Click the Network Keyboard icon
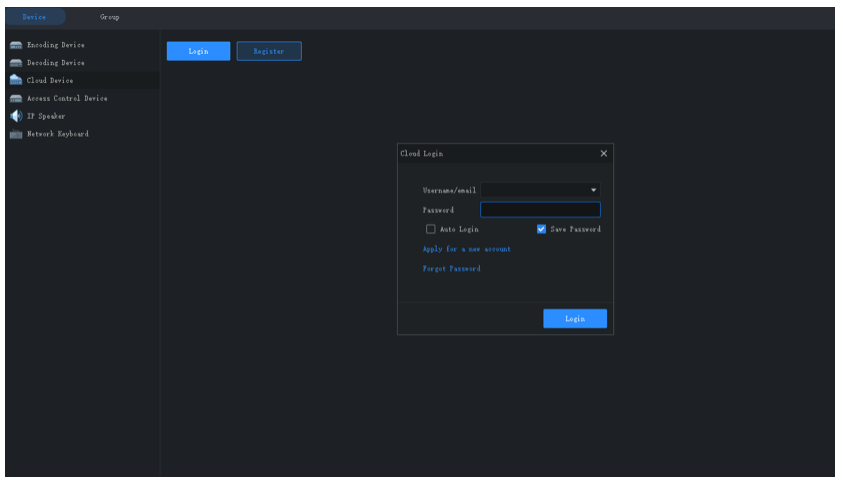 [x=16, y=134]
